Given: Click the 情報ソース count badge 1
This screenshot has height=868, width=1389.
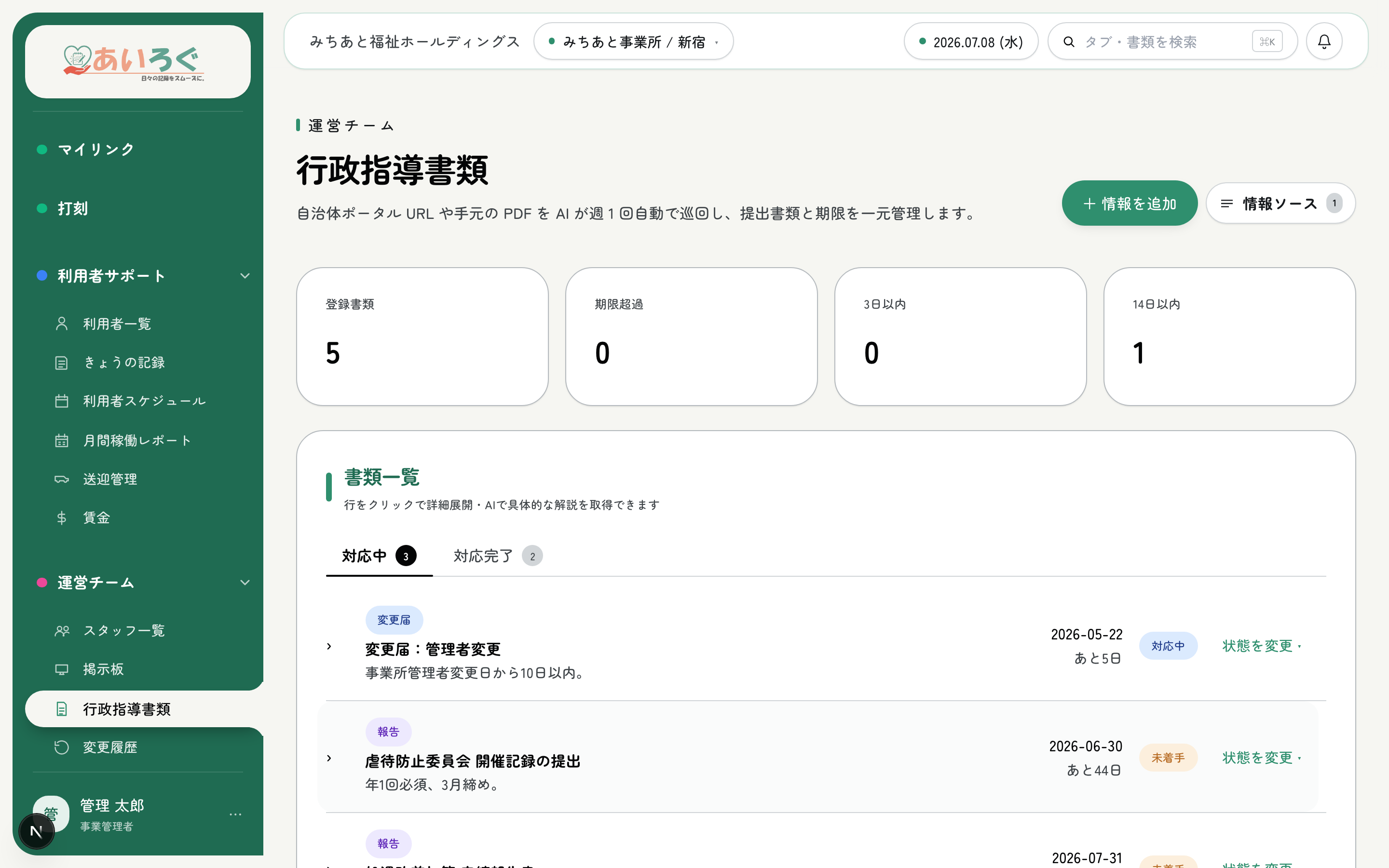Looking at the screenshot, I should point(1334,203).
